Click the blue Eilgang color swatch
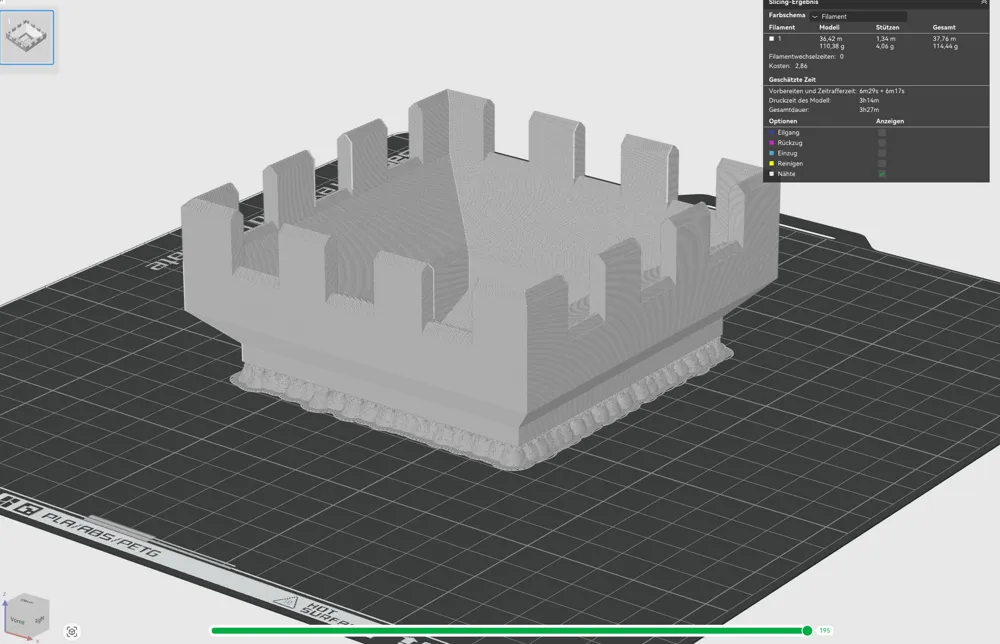The width and height of the screenshot is (1000, 644). tap(772, 133)
